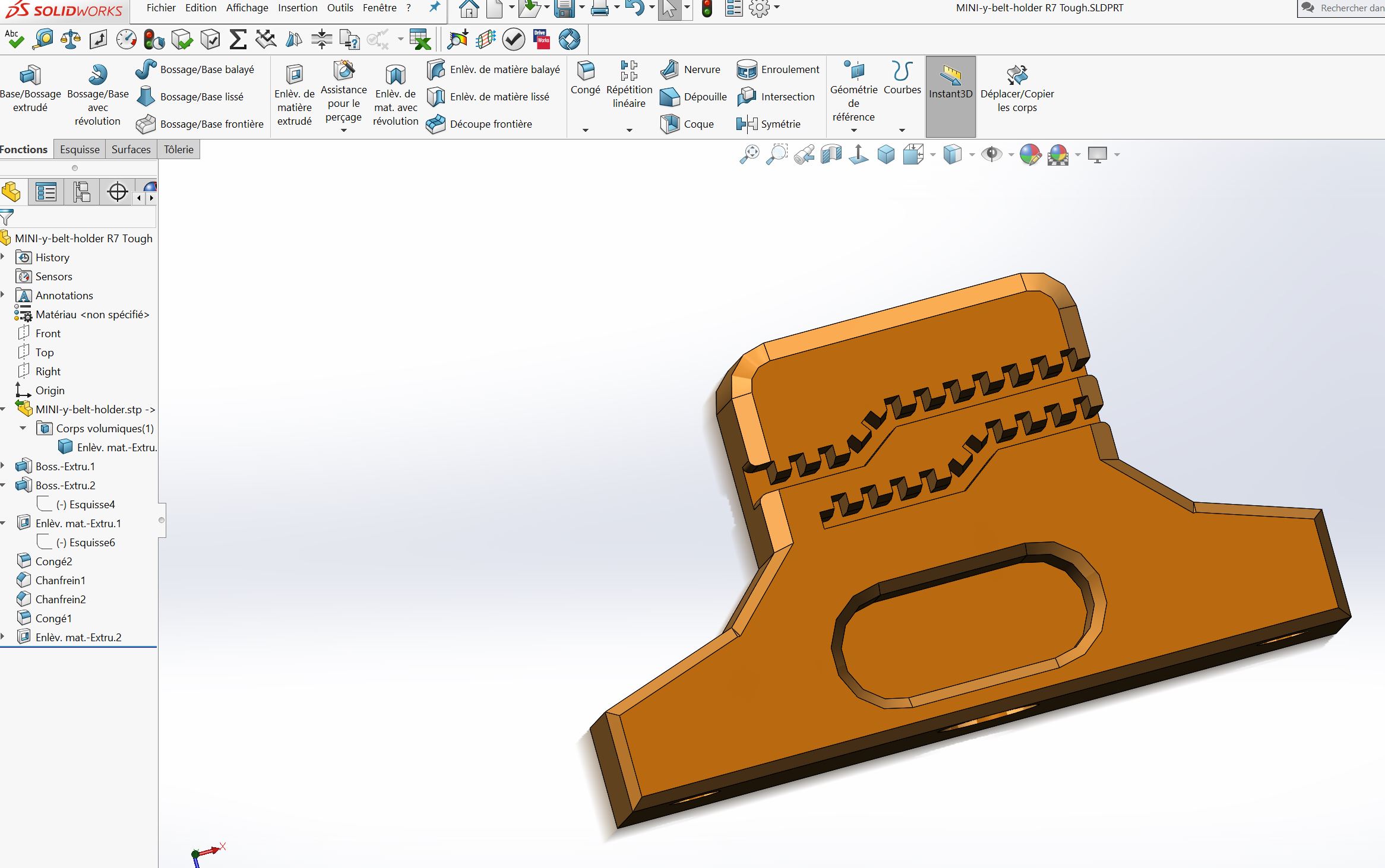Image resolution: width=1385 pixels, height=868 pixels.
Task: Select the Top plane in the tree
Action: 36,352
